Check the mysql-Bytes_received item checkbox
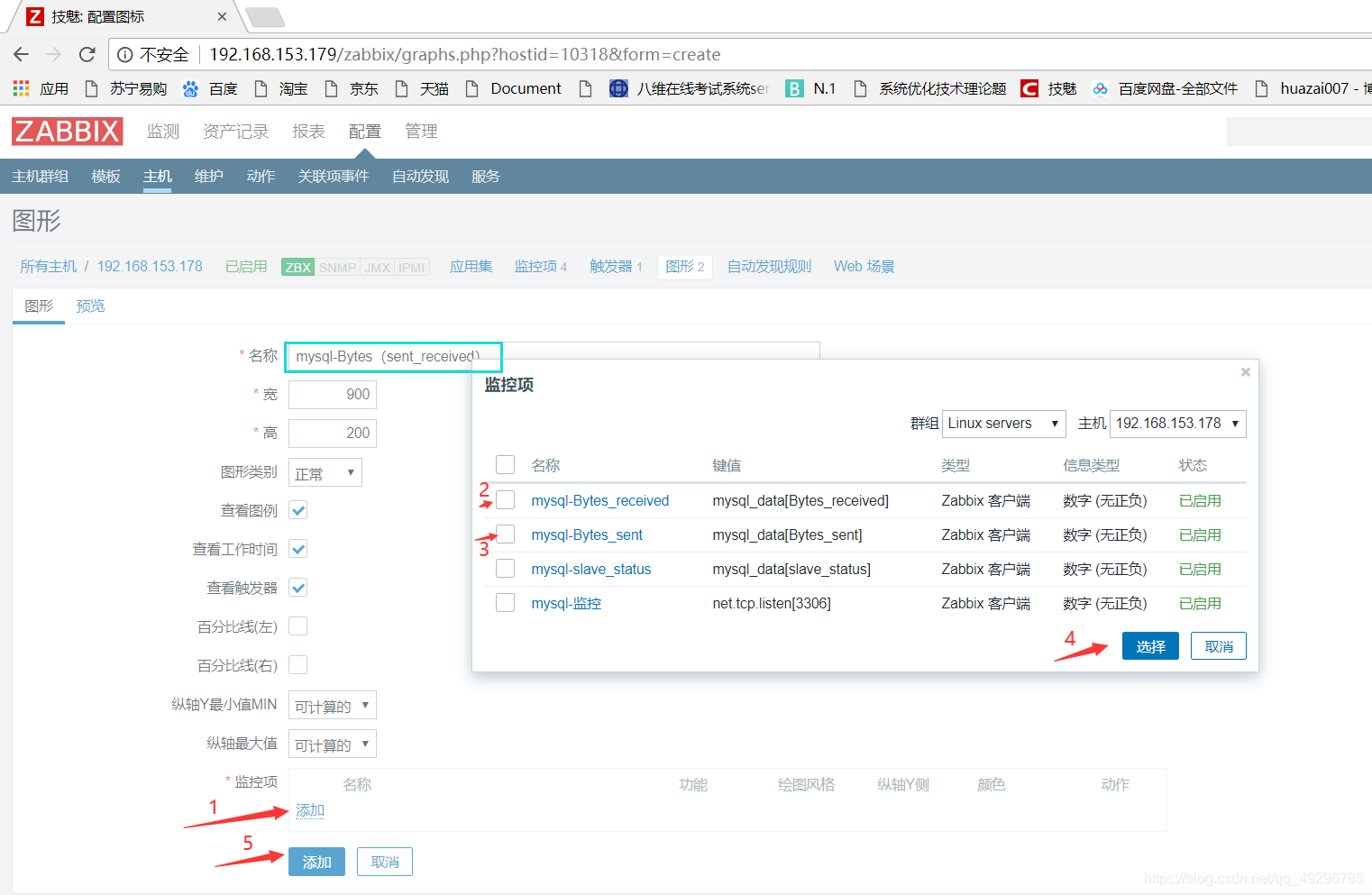Viewport: 1372px width, 895px height. point(506,499)
